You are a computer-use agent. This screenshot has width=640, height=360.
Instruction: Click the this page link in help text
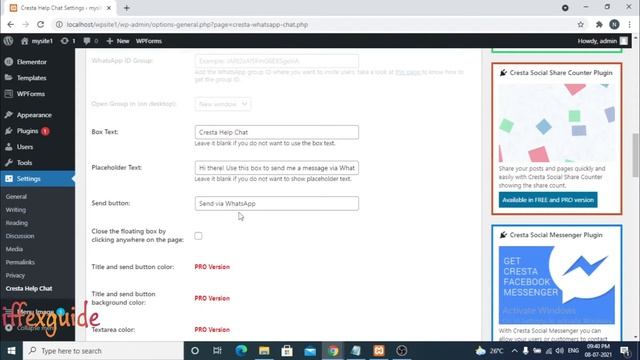coord(408,72)
